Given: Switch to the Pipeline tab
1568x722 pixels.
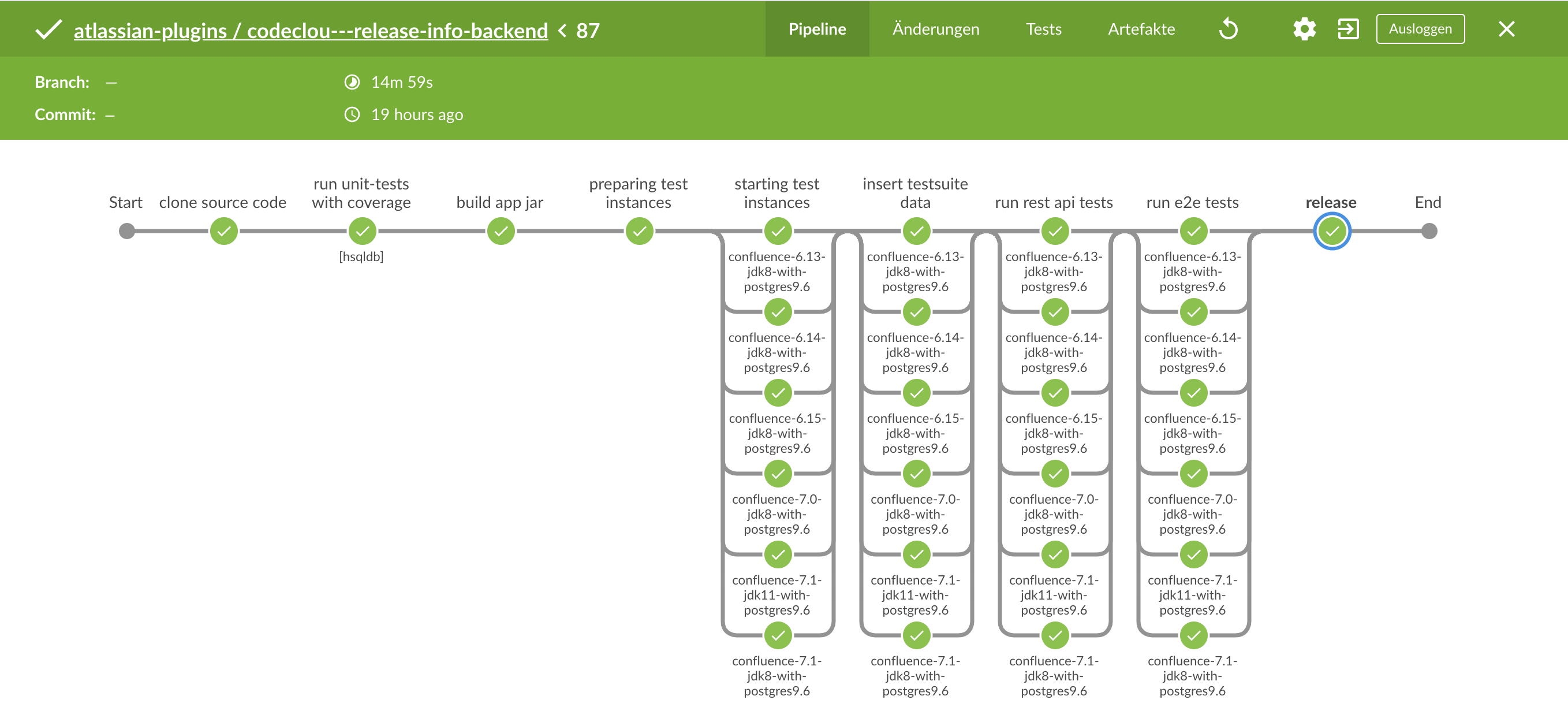Looking at the screenshot, I should (x=817, y=29).
